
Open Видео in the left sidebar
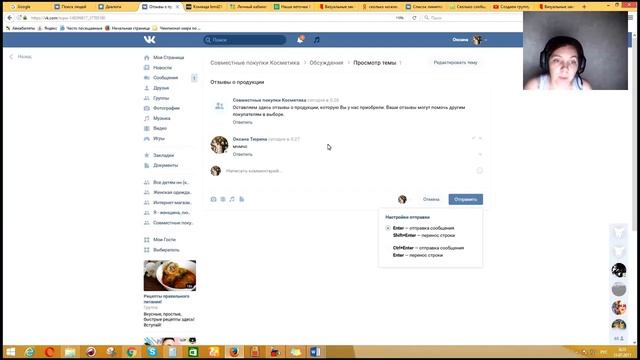160,128
